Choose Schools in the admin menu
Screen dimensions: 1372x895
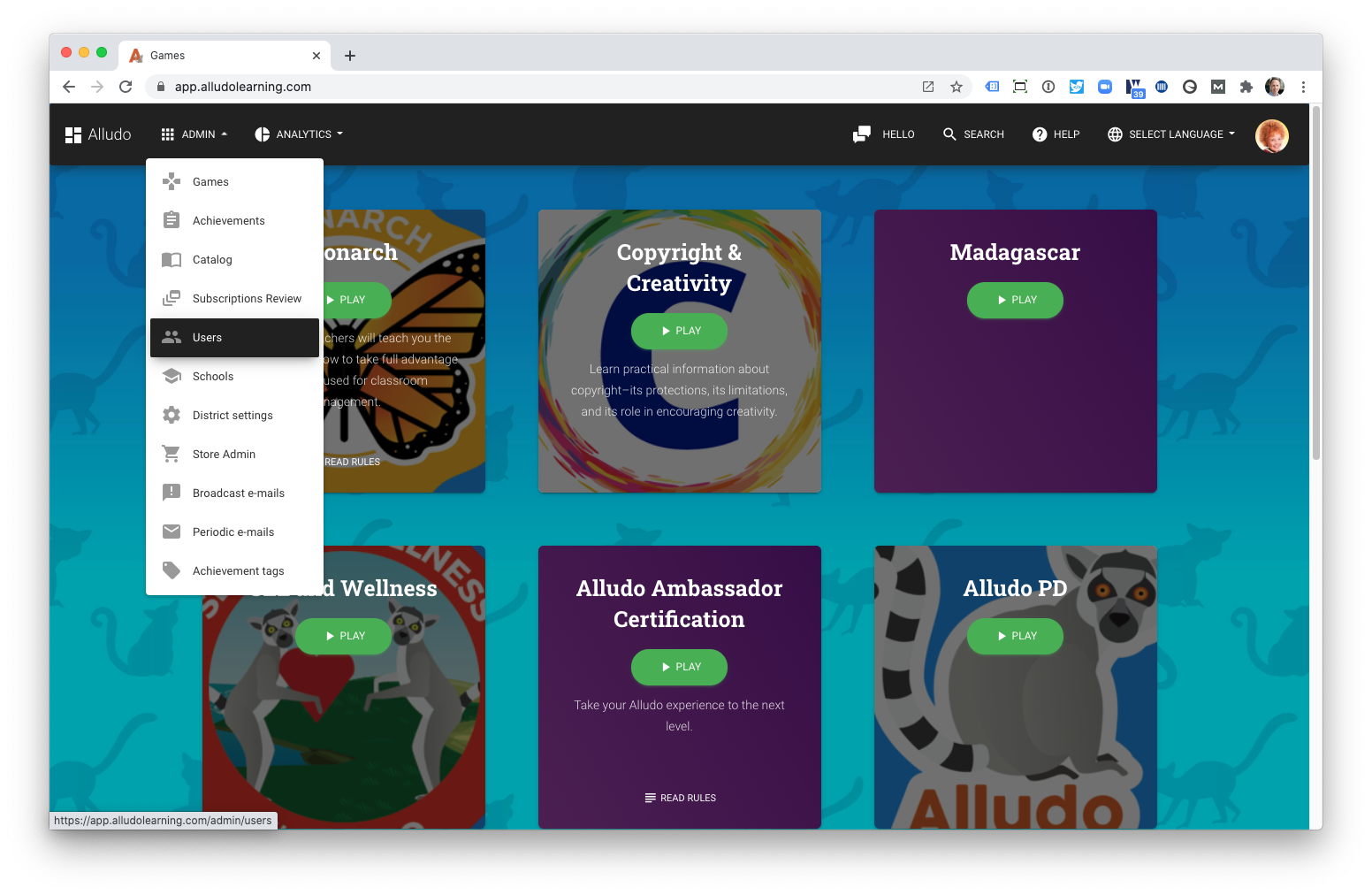click(212, 376)
